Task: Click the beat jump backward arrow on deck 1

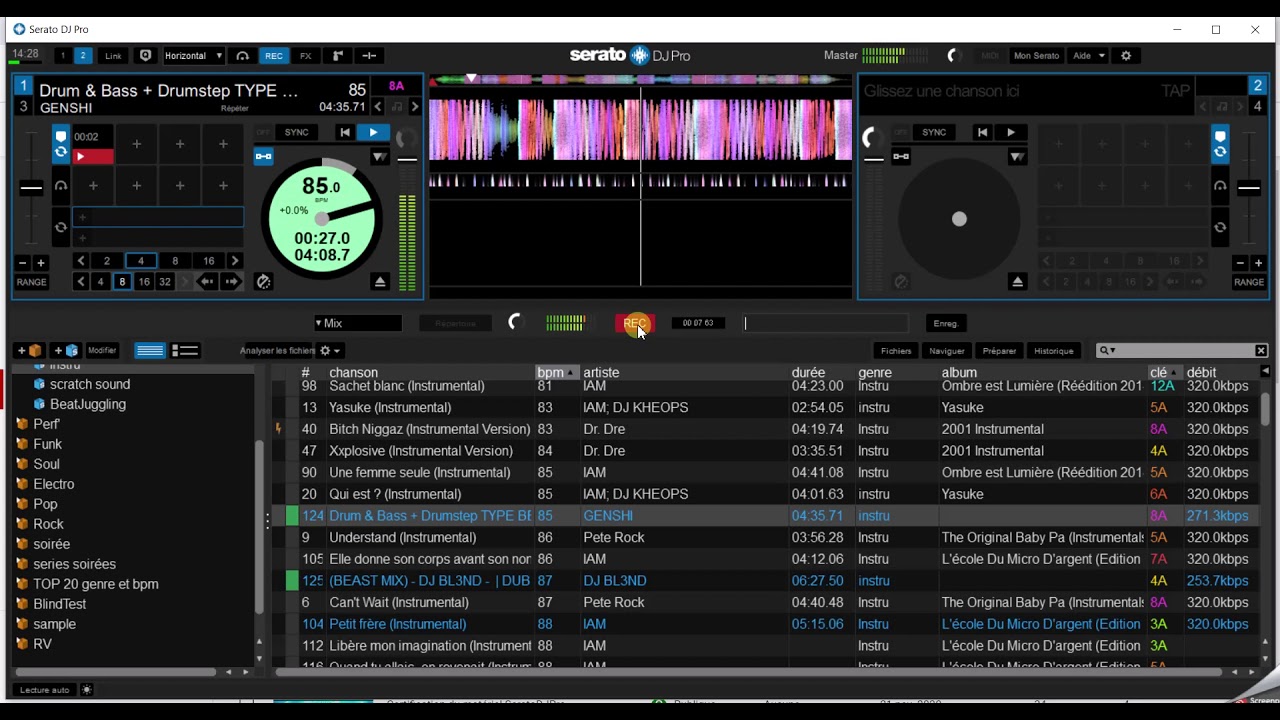Action: pyautogui.click(x=206, y=282)
